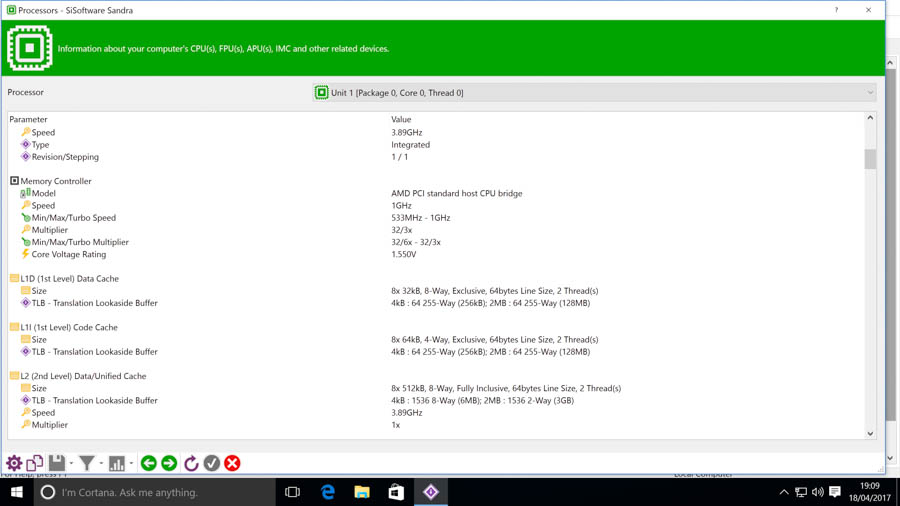The image size is (900, 506).
Task: Select Core Voltage Rating row
Action: pyautogui.click(x=436, y=254)
